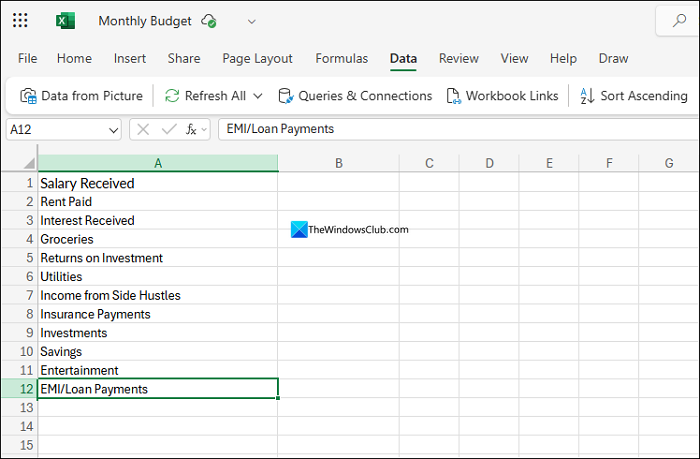Open the app launcher grid icon
Viewport: 700px width, 459px height.
click(x=20, y=21)
